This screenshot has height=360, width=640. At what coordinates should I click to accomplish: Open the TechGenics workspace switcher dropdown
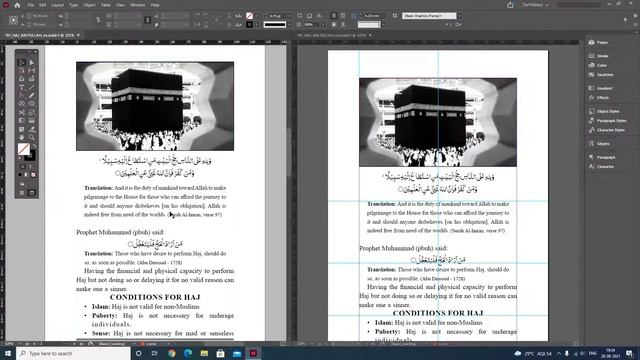(535, 5)
